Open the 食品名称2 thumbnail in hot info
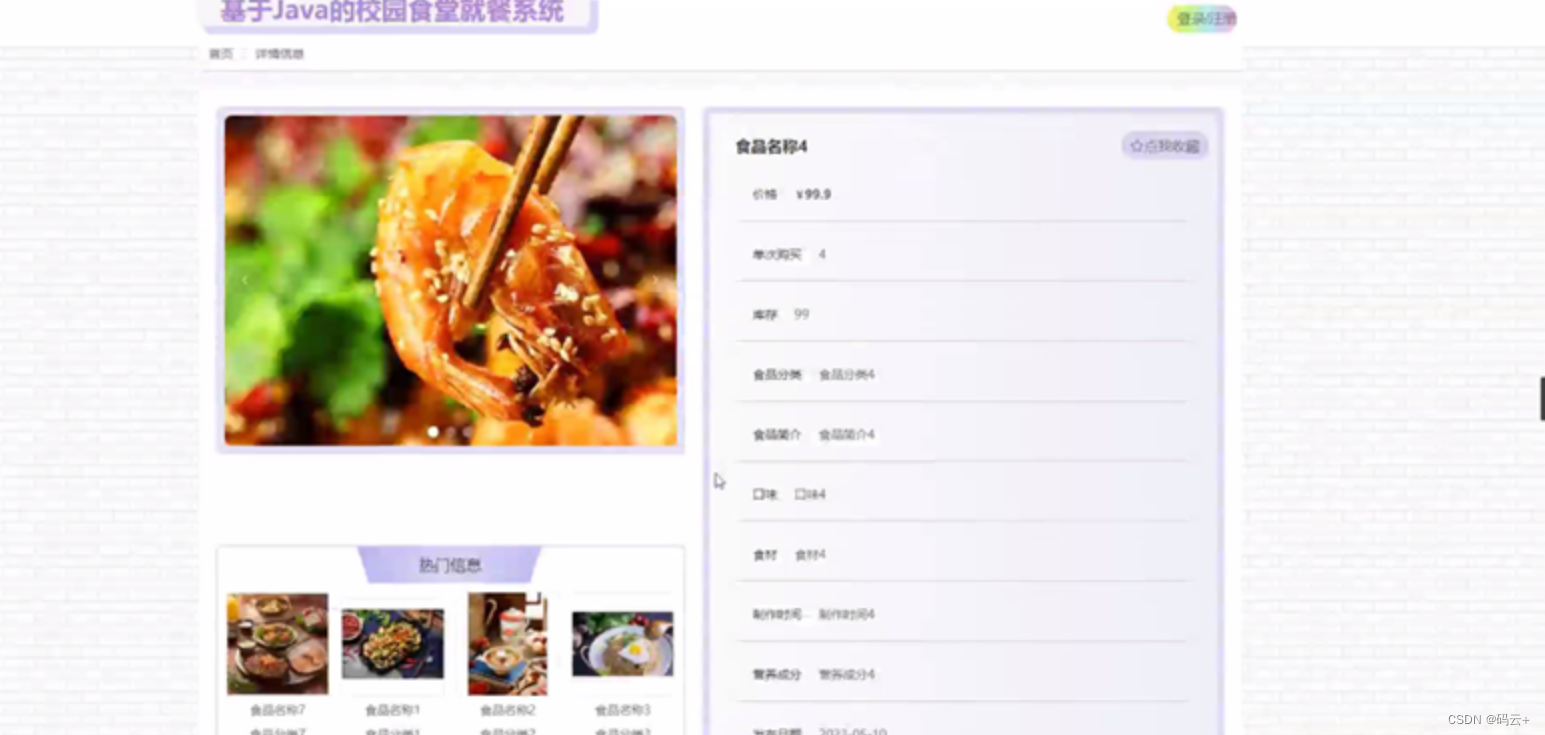This screenshot has width=1545, height=735. coord(507,644)
